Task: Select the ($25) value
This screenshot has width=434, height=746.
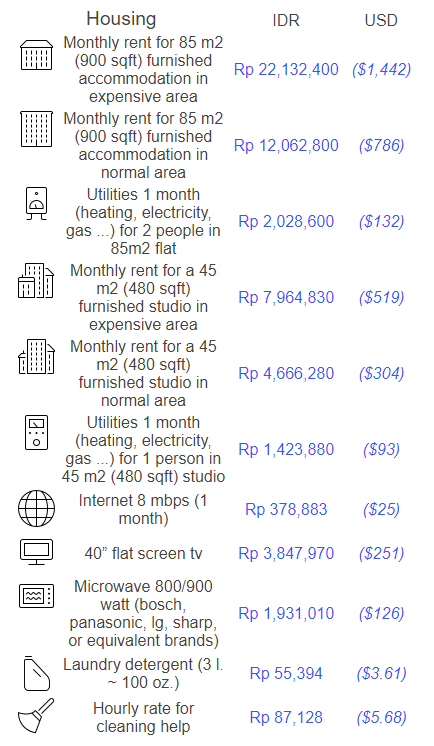Action: point(381,509)
